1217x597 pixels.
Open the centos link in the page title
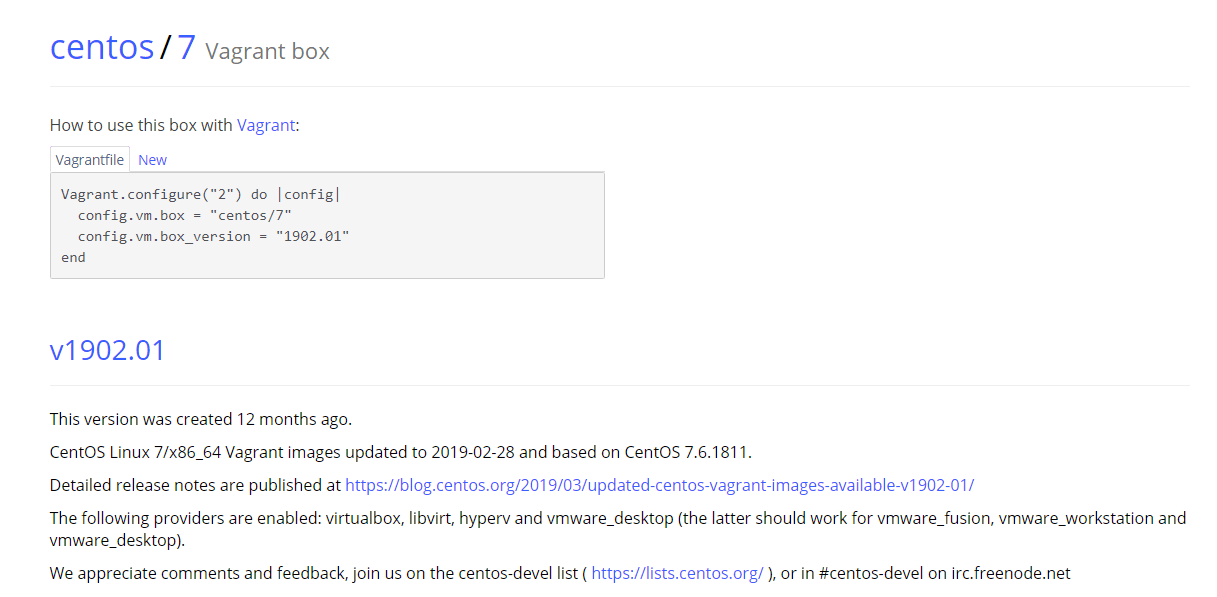[102, 47]
